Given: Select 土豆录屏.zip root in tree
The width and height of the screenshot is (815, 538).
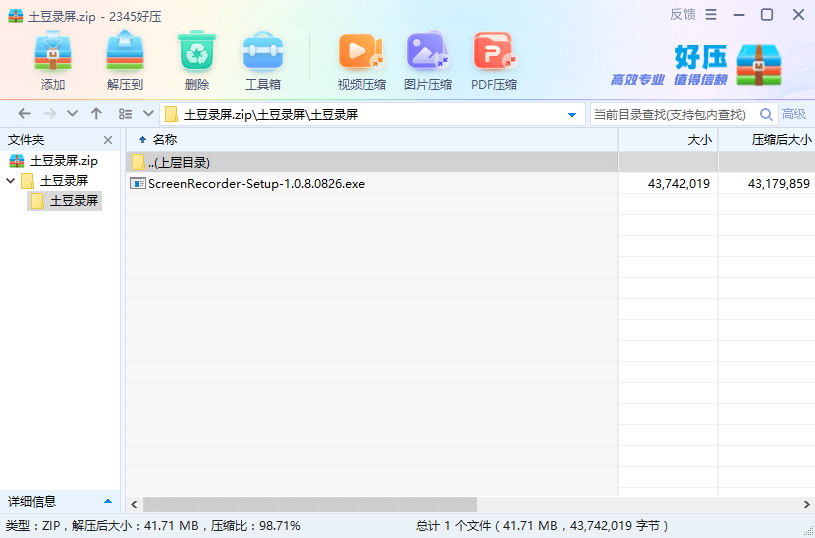Looking at the screenshot, I should coord(54,161).
